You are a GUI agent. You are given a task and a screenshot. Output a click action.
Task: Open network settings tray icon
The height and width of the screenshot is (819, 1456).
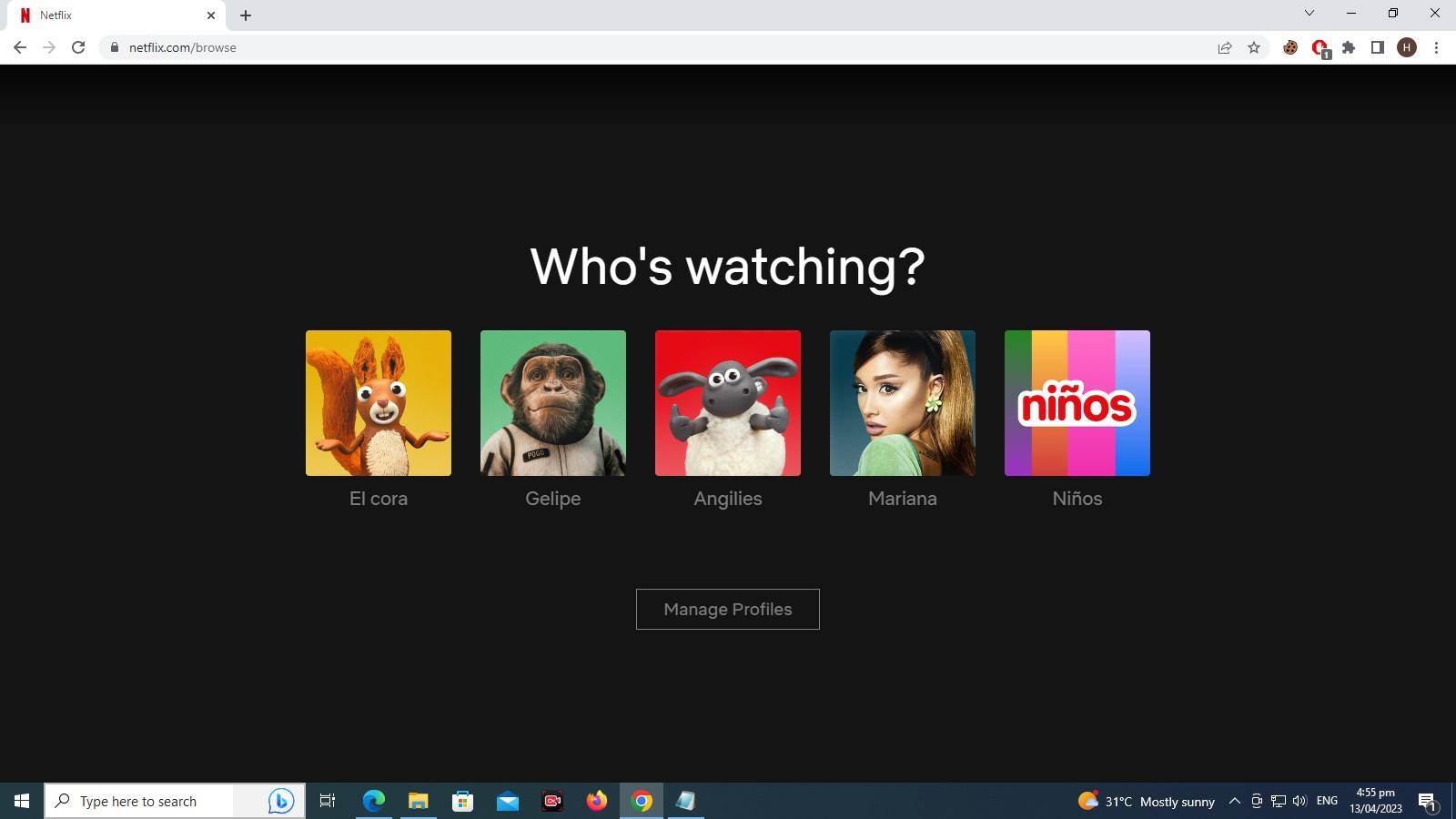pyautogui.click(x=1279, y=801)
